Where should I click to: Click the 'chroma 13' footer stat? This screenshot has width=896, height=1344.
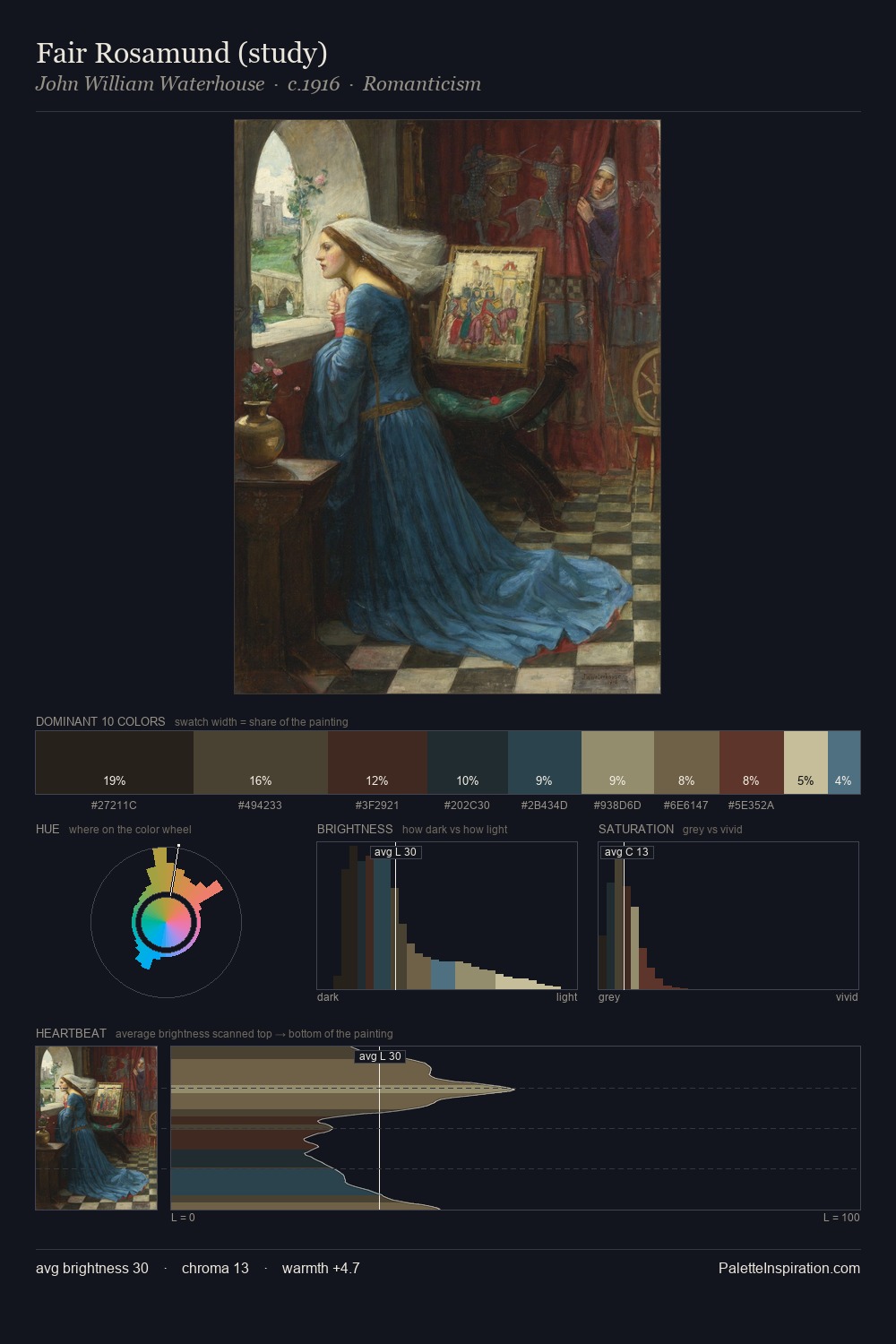point(215,1268)
